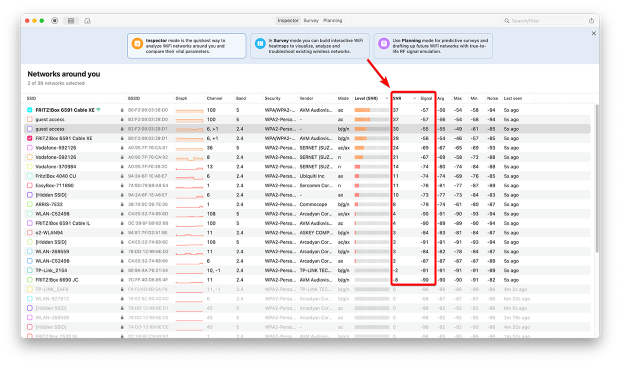Sort by the Mode column header
Image resolution: width=620 pixels, height=365 pixels.
(x=343, y=98)
